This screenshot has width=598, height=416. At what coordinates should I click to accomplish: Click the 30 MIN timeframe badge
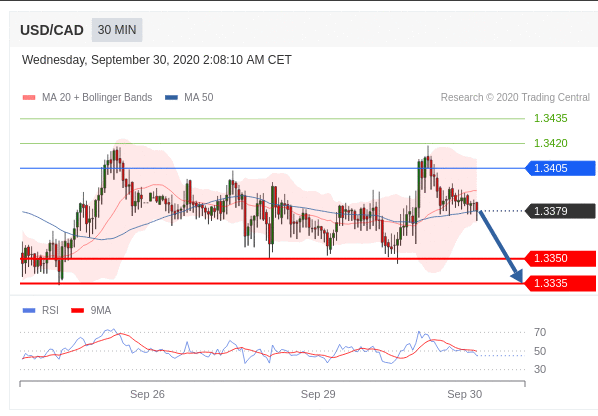coord(117,30)
